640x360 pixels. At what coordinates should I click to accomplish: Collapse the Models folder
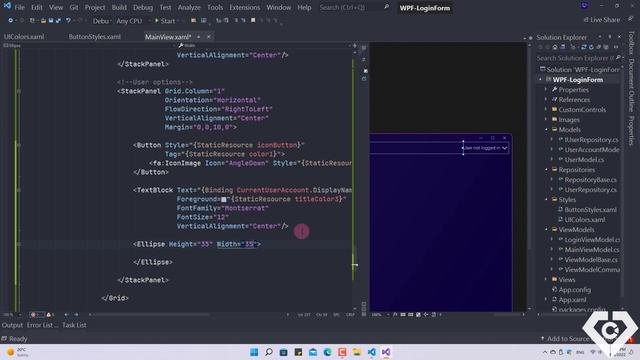click(546, 130)
